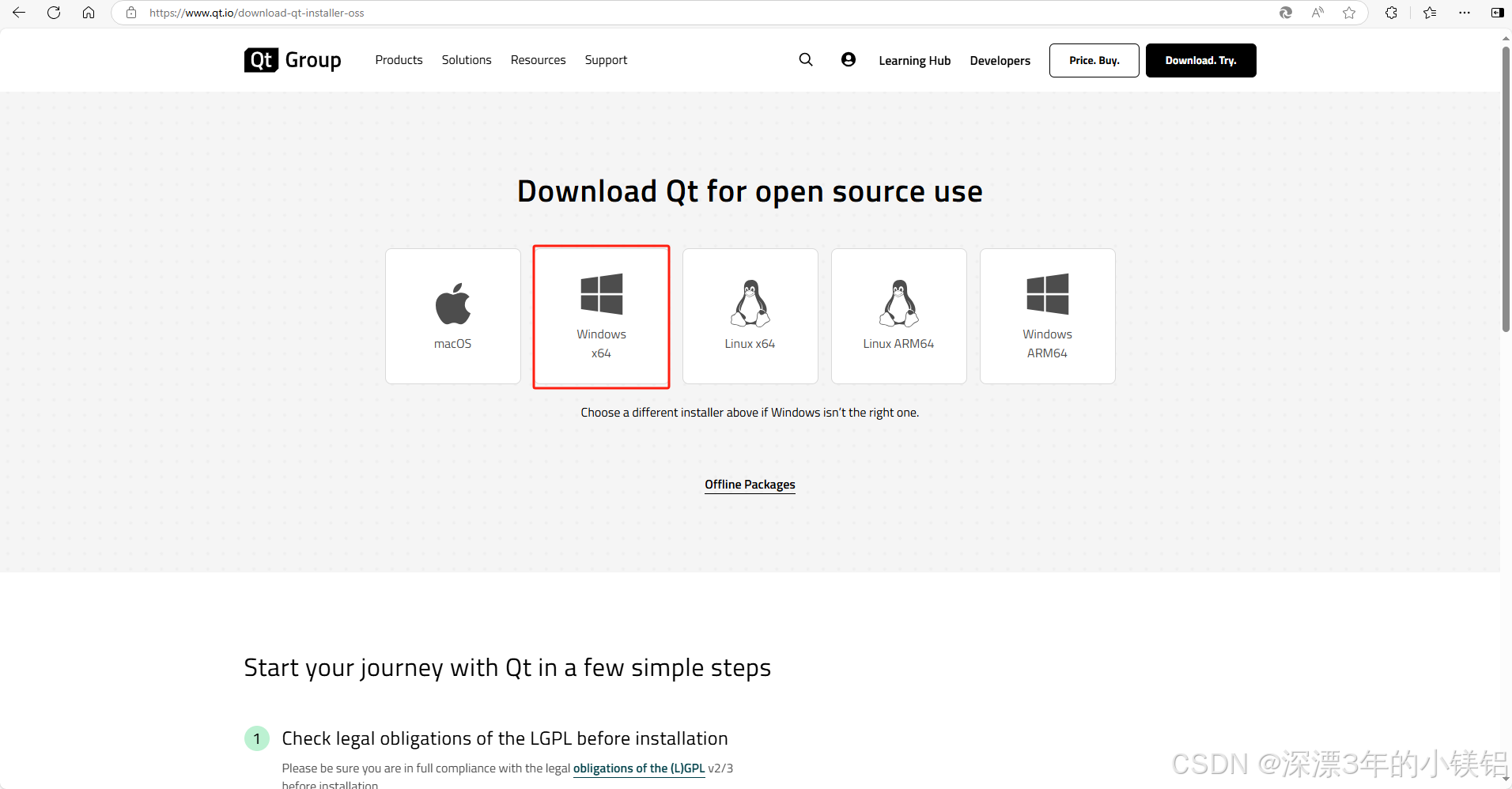Viewport: 1512px width, 789px height.
Task: Click the Download. Try. button
Action: click(x=1200, y=60)
